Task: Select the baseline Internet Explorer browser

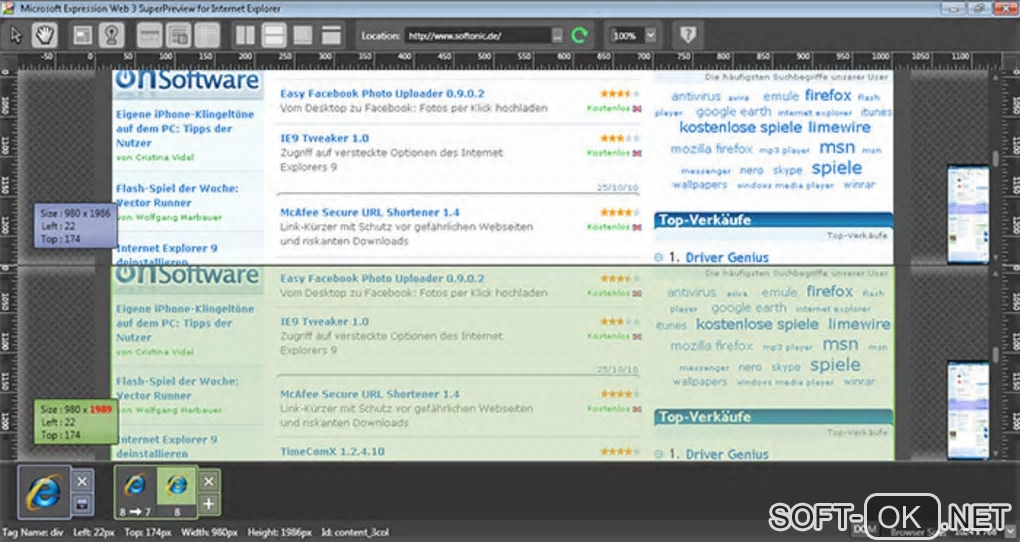Action: [x=44, y=492]
